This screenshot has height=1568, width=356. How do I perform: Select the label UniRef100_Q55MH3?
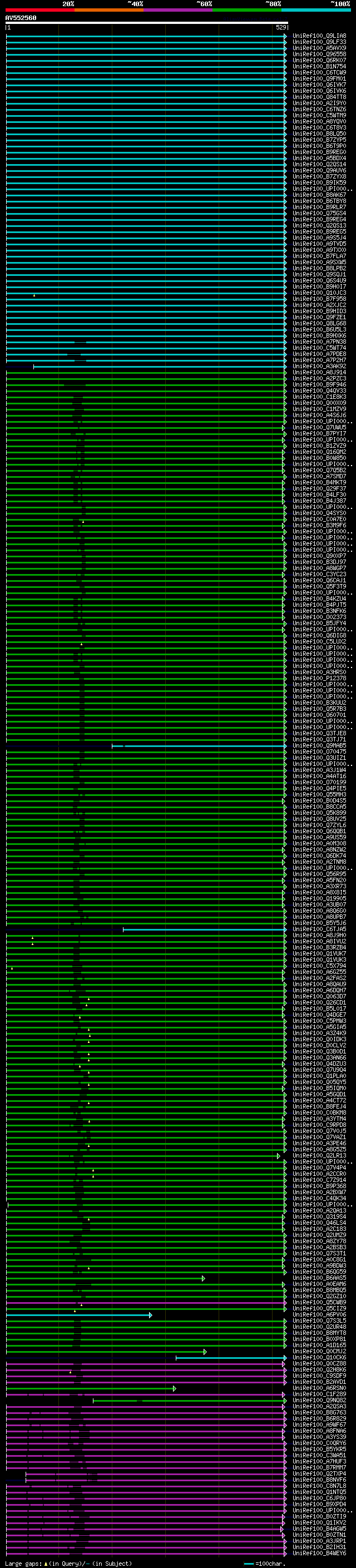coord(319,794)
